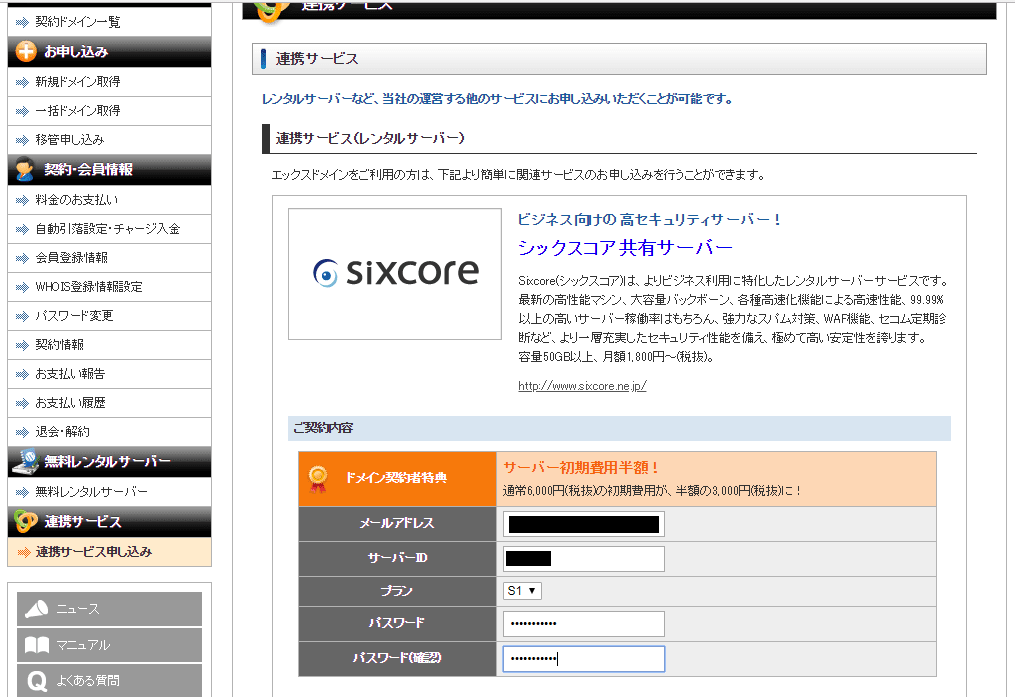The image size is (1015, 697).
Task: Open the ニュース button
Action: [109, 609]
